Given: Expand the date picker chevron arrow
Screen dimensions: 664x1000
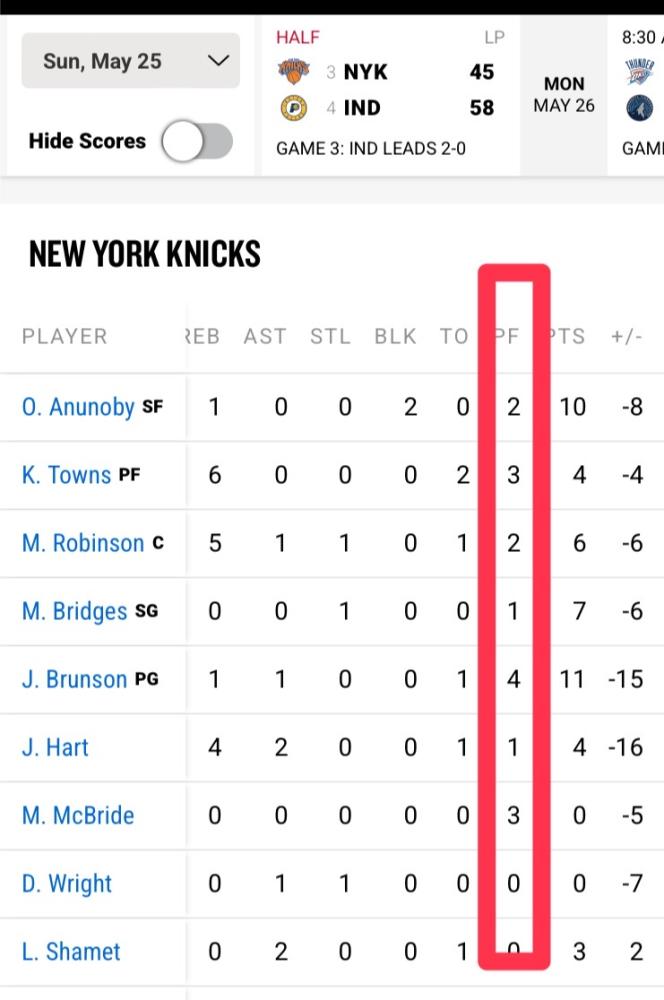Looking at the screenshot, I should pyautogui.click(x=218, y=61).
